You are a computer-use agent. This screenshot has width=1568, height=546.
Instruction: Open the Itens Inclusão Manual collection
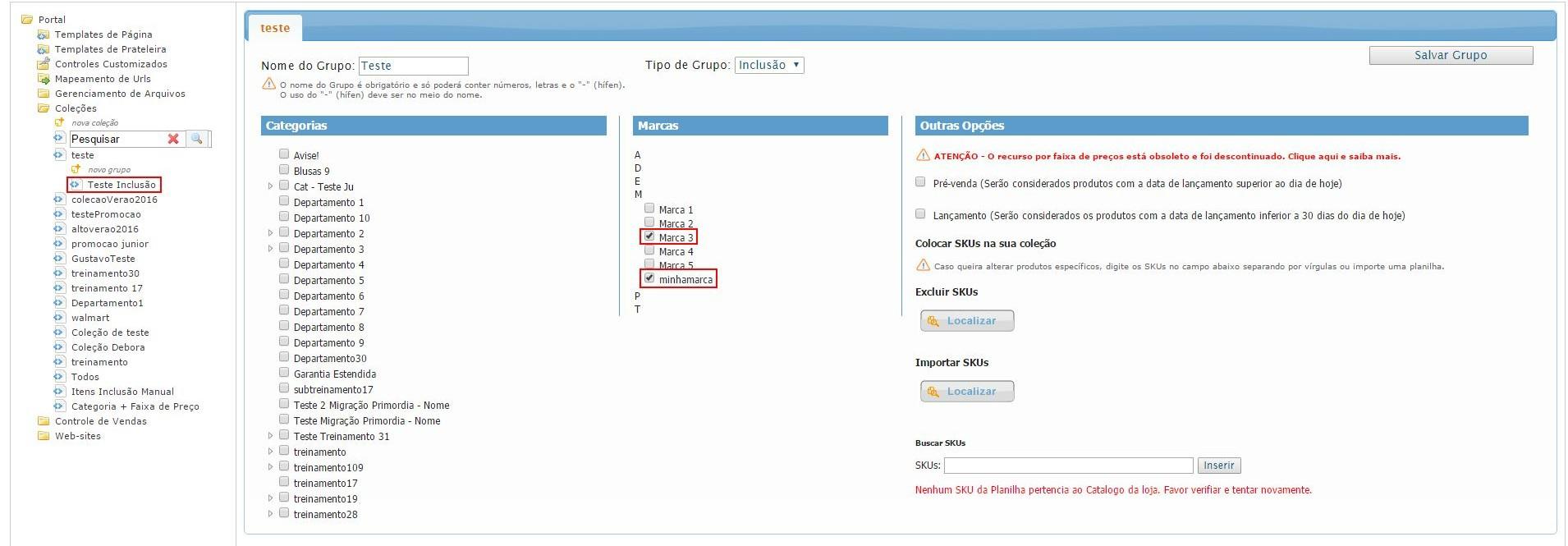(122, 392)
